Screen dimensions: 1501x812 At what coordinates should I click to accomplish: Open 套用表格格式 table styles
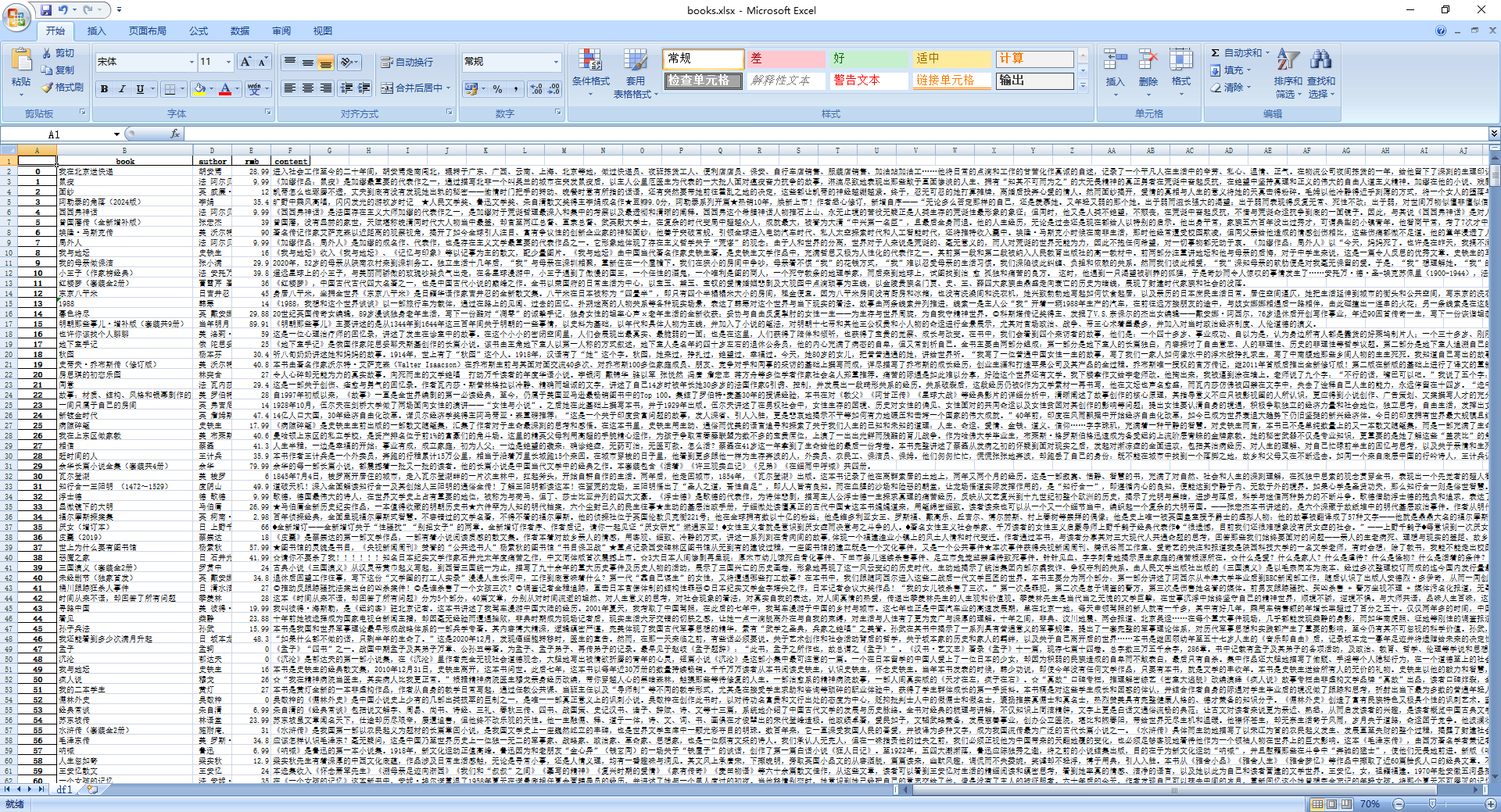(636, 73)
